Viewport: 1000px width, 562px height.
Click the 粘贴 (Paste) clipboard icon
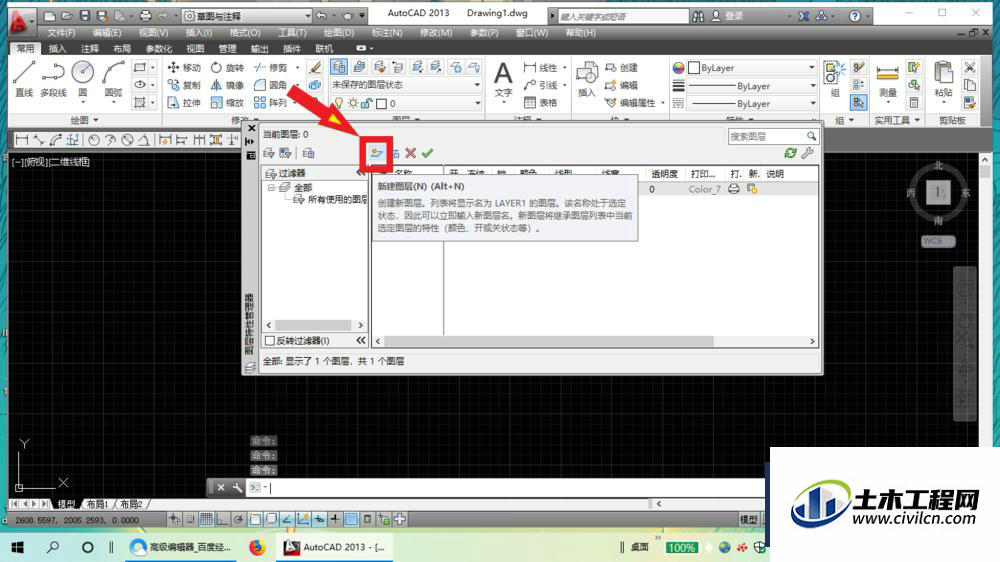tap(943, 80)
